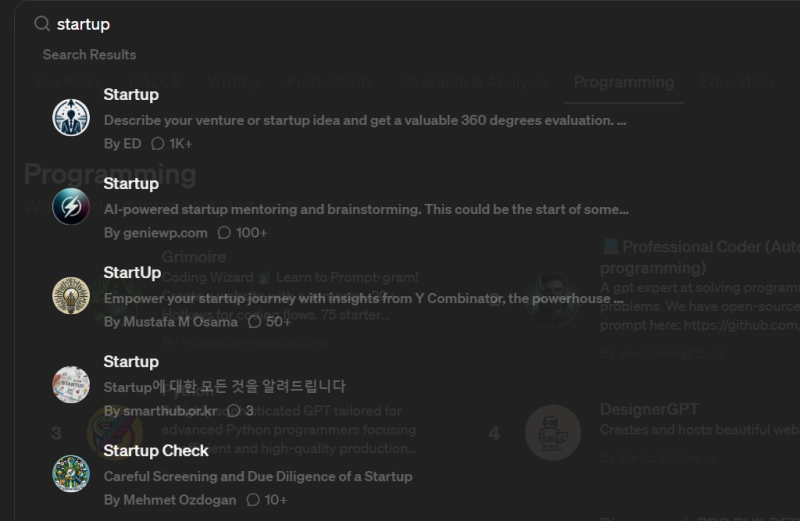Open Professional Coder GPT in background

(x=700, y=257)
